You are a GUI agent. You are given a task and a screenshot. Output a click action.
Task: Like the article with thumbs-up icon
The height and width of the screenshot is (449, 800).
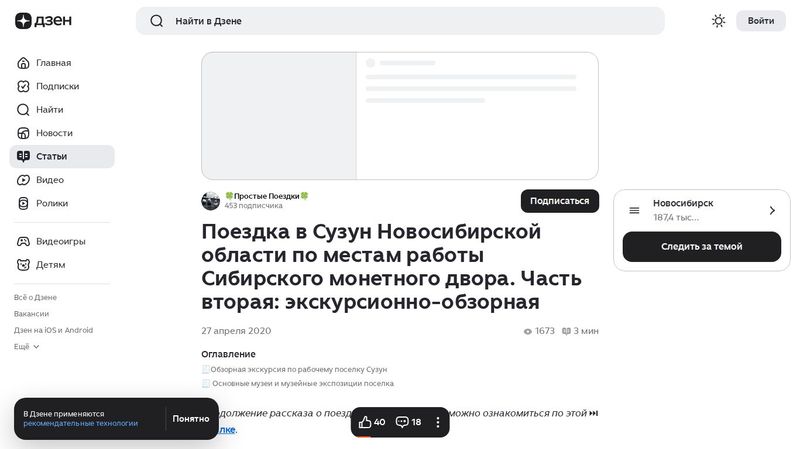click(x=366, y=422)
